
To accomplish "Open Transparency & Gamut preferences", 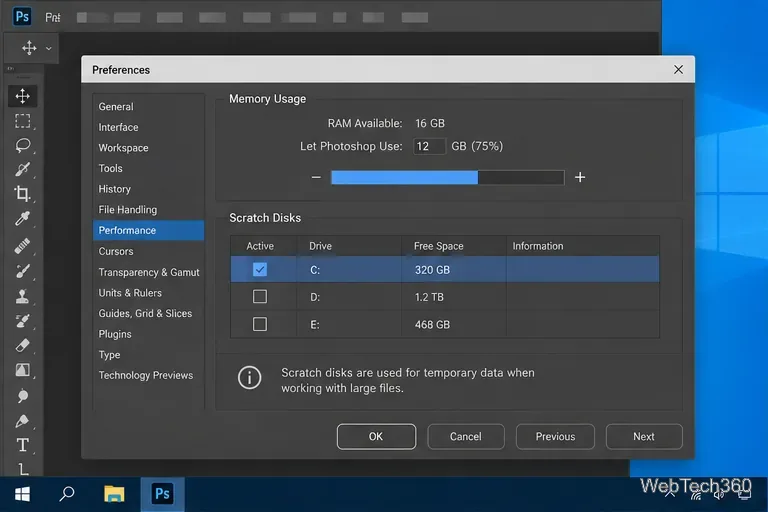I will tap(148, 272).
